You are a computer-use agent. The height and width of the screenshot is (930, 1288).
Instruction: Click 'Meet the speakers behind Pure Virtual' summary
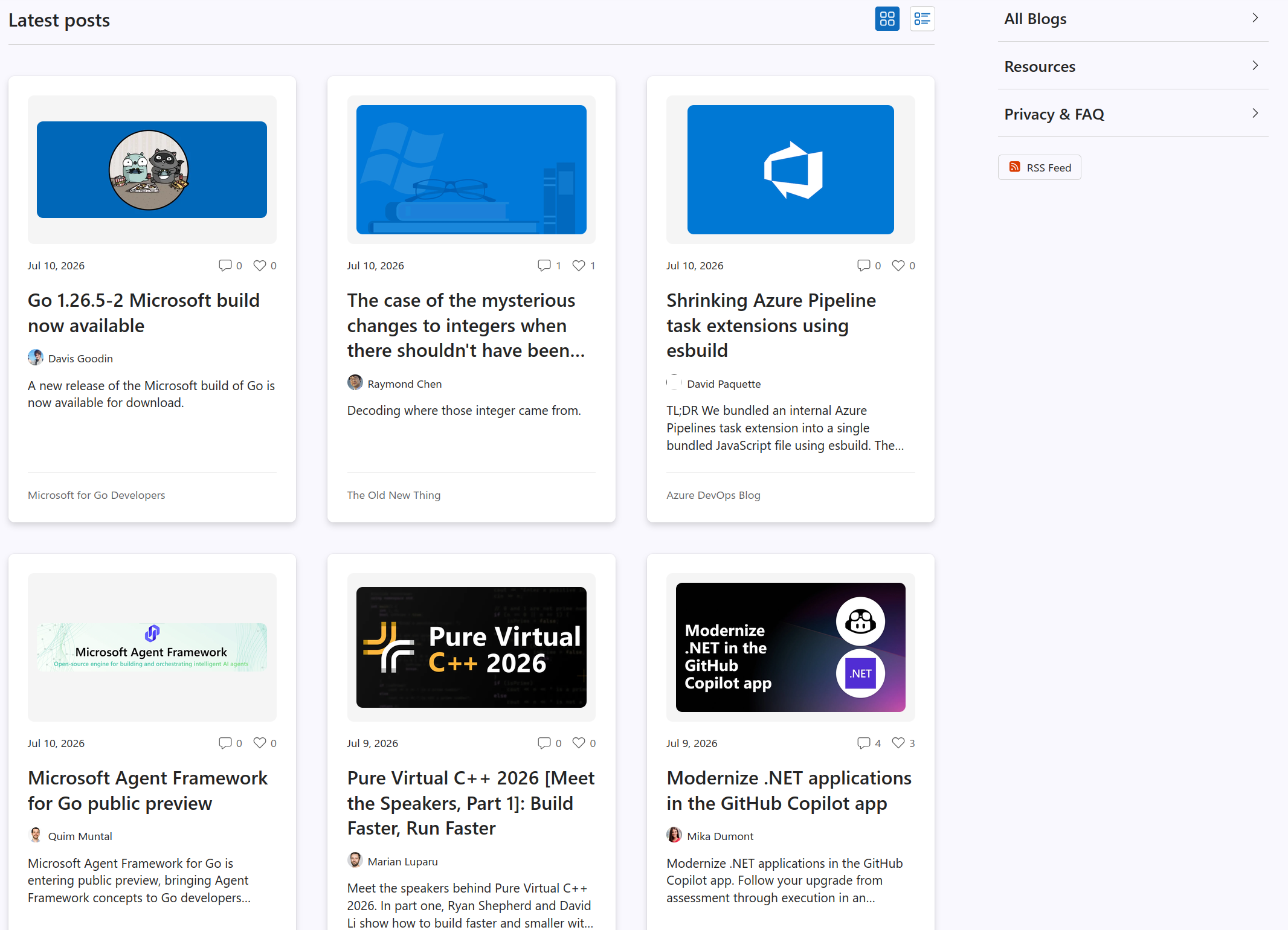tap(470, 905)
